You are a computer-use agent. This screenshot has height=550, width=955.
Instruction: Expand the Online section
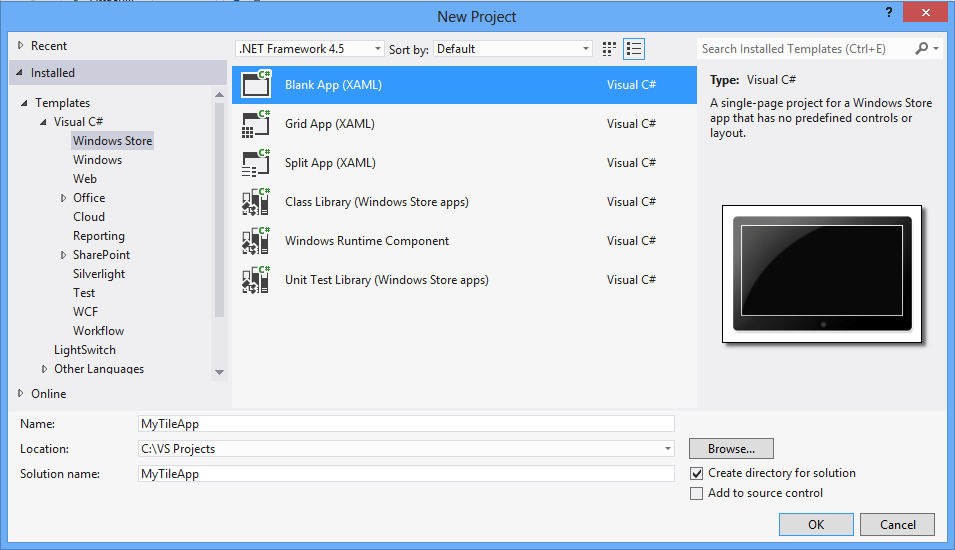(x=21, y=393)
